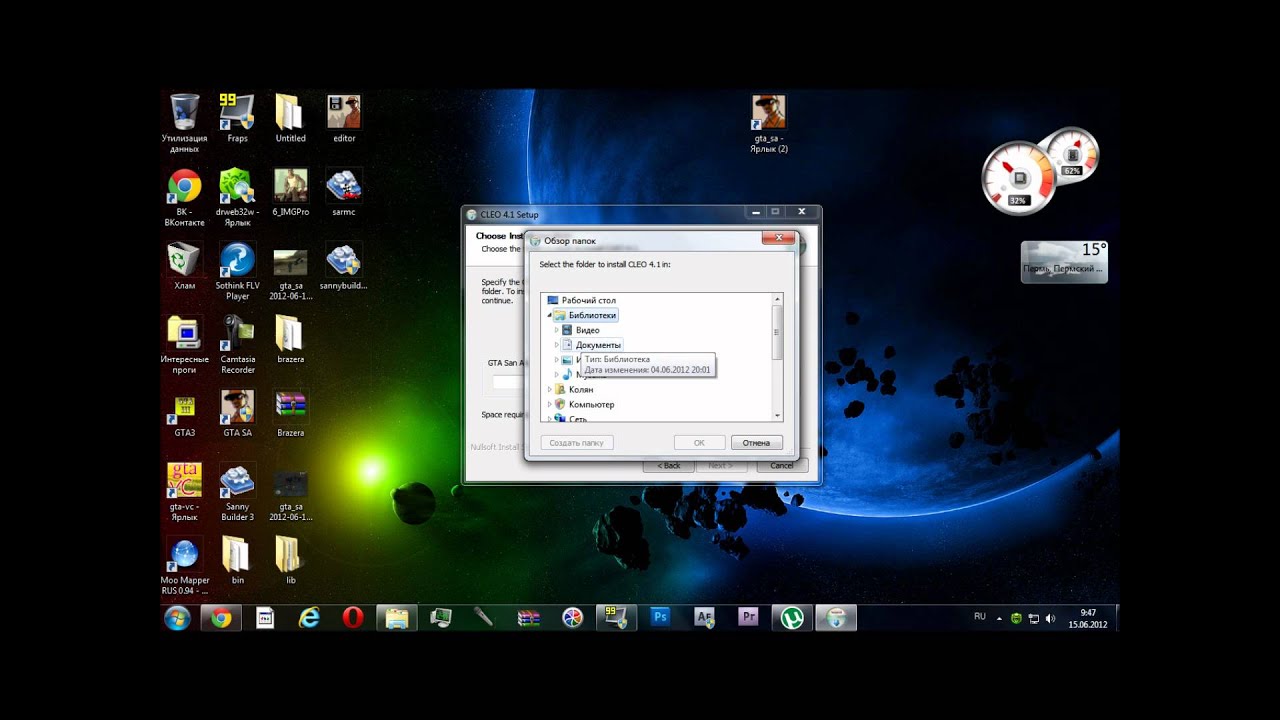This screenshot has width=1280, height=720.
Task: Open the ВК - ВКонтакте Chrome shortcut
Action: 184,197
